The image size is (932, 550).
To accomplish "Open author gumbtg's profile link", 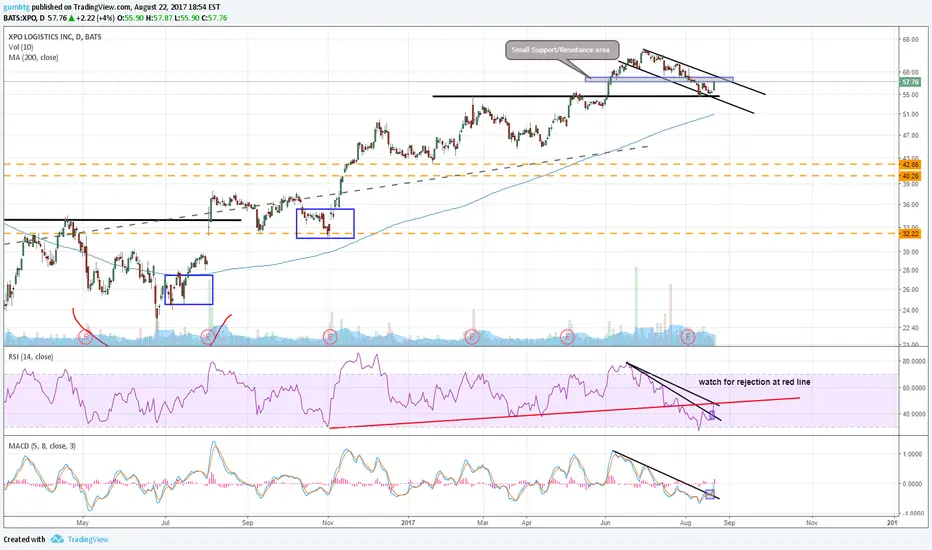I will (x=17, y=7).
